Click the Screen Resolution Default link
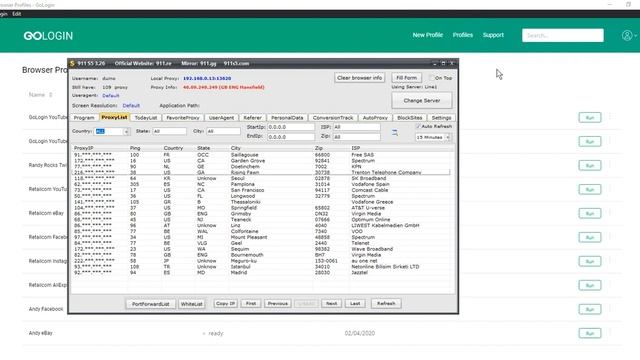This screenshot has width=640, height=360. tap(131, 105)
